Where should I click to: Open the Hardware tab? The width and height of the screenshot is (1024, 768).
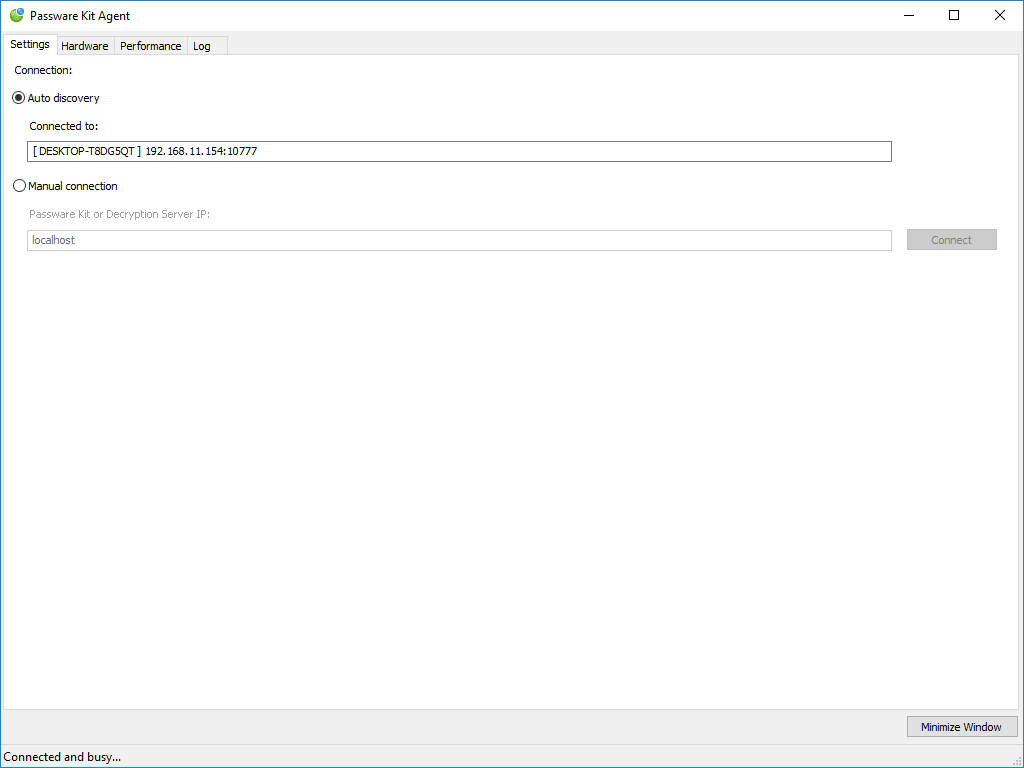[x=85, y=46]
